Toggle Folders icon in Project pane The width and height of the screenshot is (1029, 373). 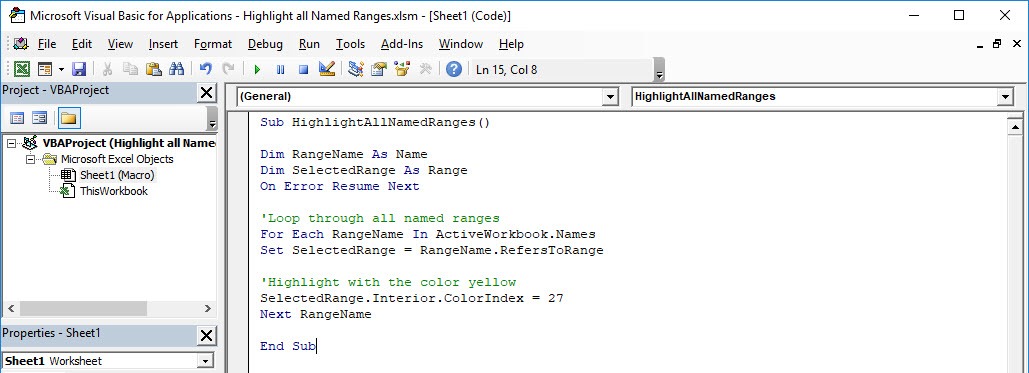[x=69, y=118]
